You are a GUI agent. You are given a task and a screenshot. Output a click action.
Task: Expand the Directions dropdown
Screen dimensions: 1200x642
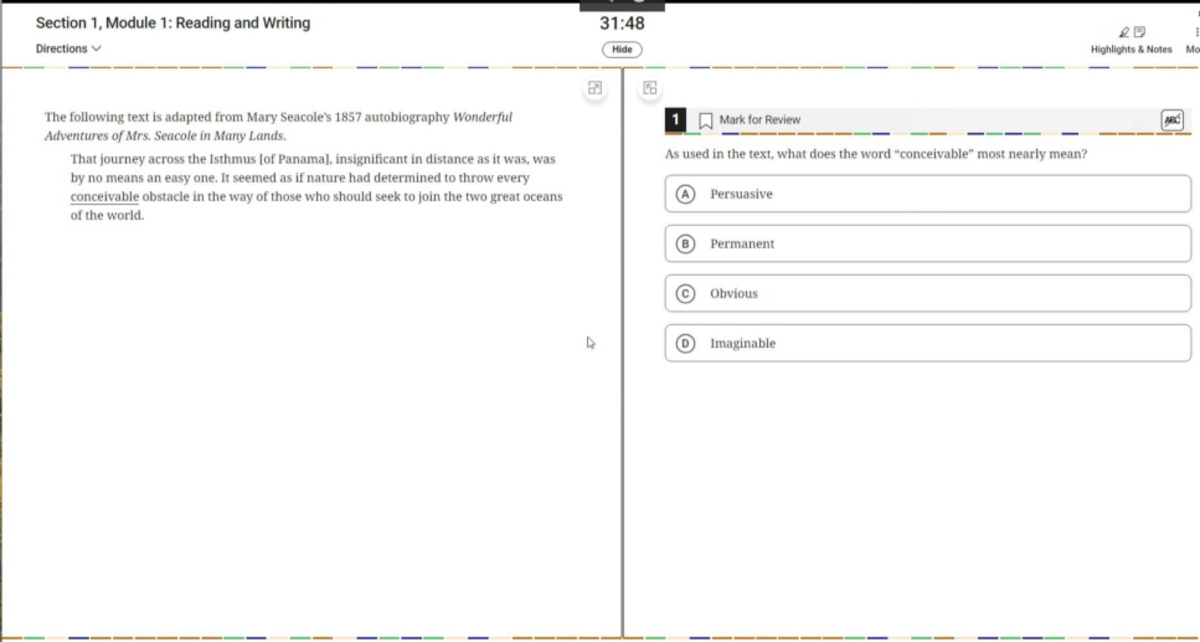(x=68, y=49)
